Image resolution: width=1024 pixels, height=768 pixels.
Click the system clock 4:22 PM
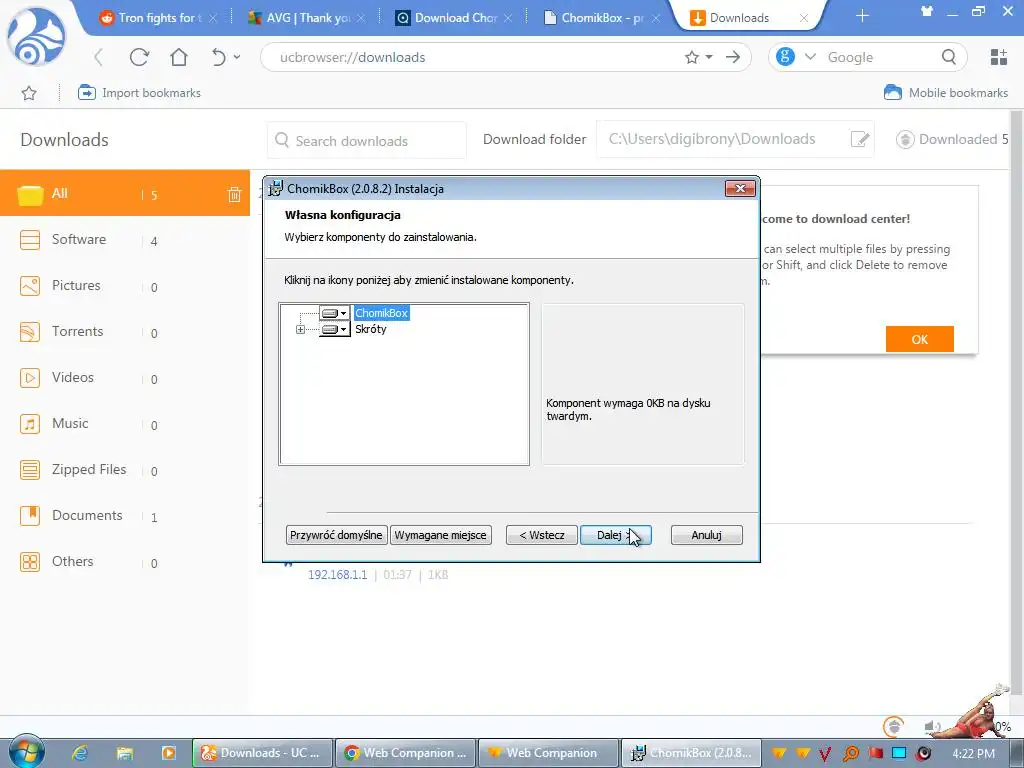click(x=974, y=753)
